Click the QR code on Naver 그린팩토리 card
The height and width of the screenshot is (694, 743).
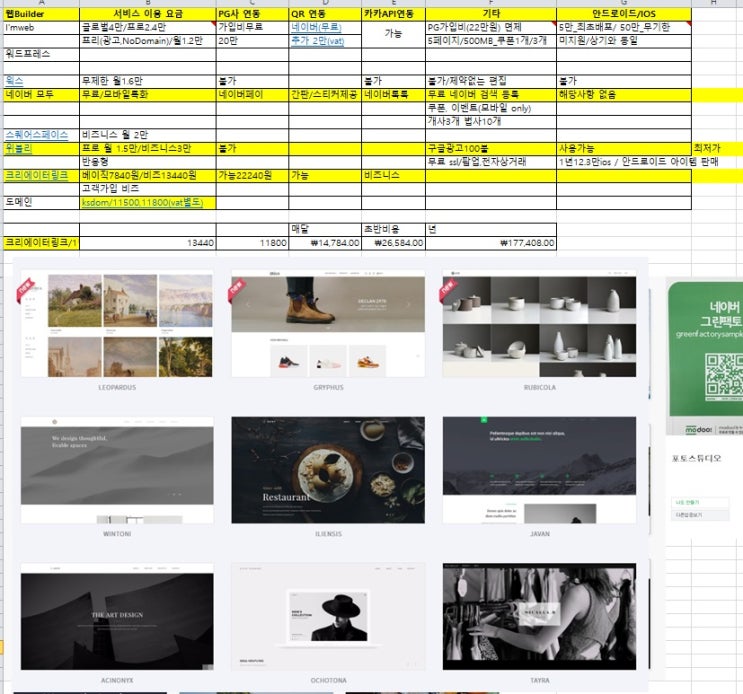[x=724, y=375]
